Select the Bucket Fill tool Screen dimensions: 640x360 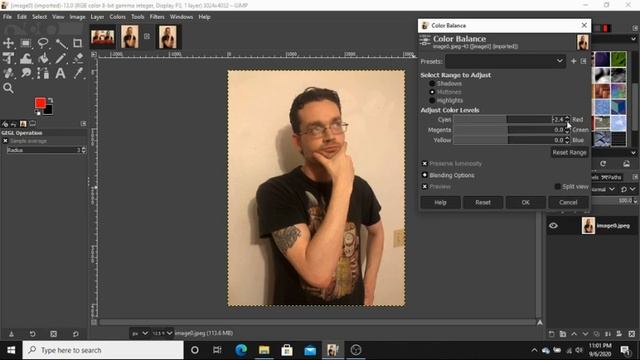43,58
